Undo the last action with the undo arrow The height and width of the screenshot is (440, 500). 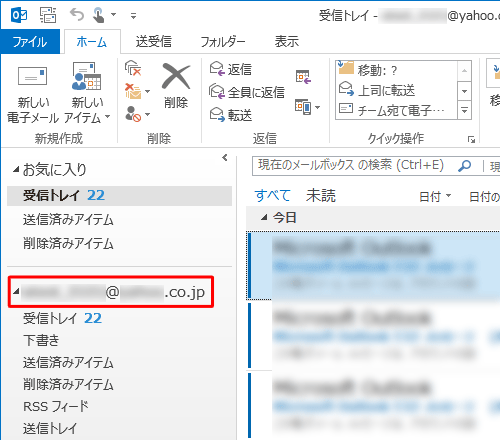(x=77, y=15)
